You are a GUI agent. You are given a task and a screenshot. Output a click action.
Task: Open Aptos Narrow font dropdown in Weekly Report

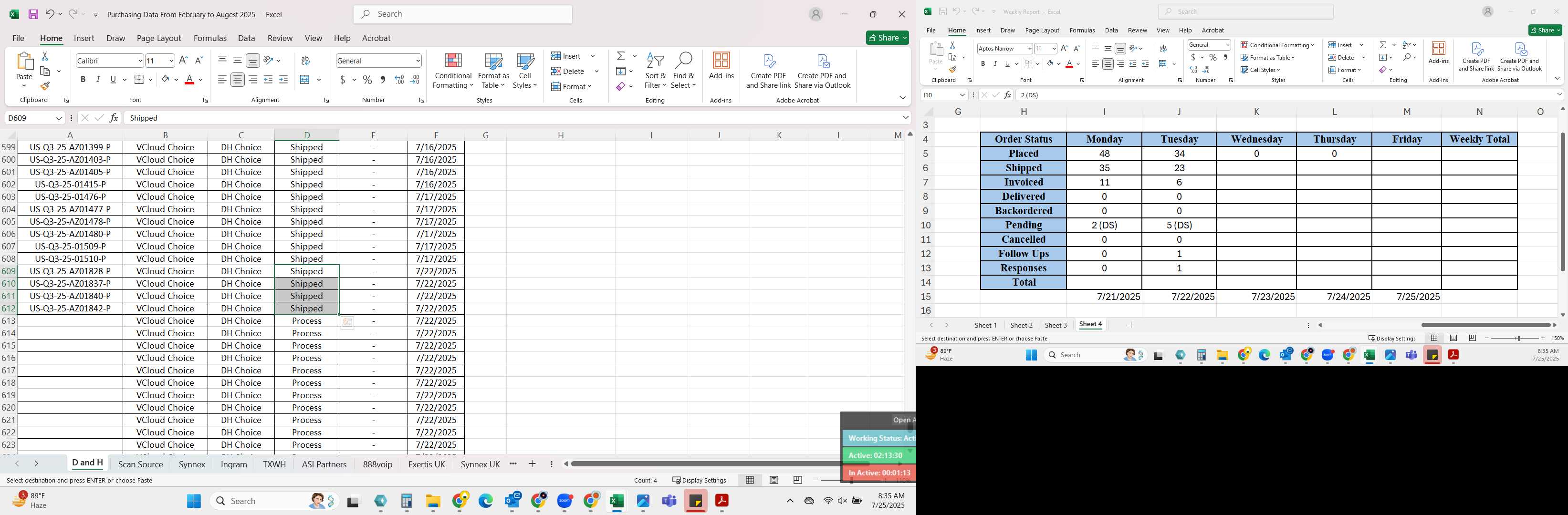point(1029,49)
